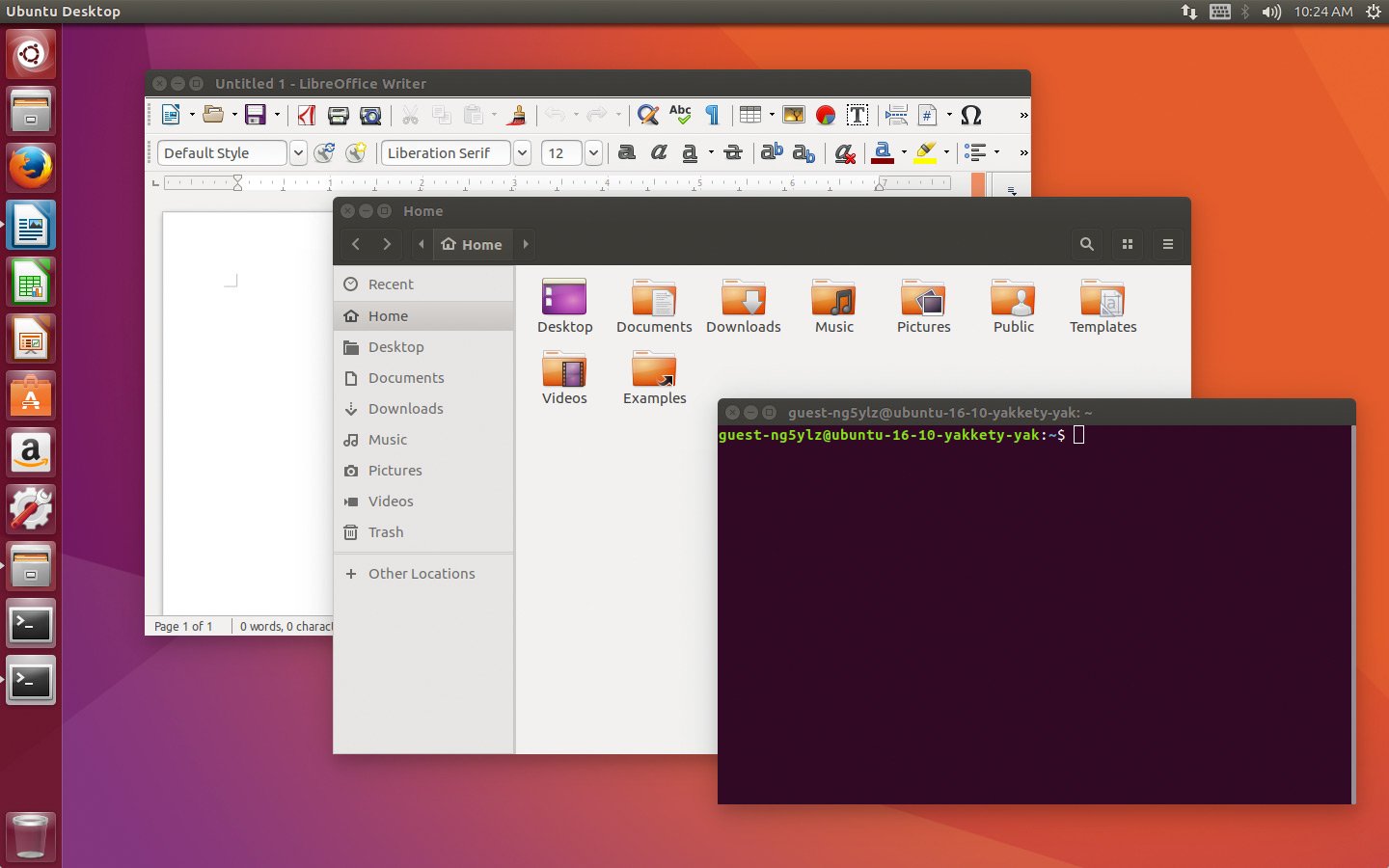Click the Print icon in Writer toolbar
The image size is (1389, 868).
point(339,116)
